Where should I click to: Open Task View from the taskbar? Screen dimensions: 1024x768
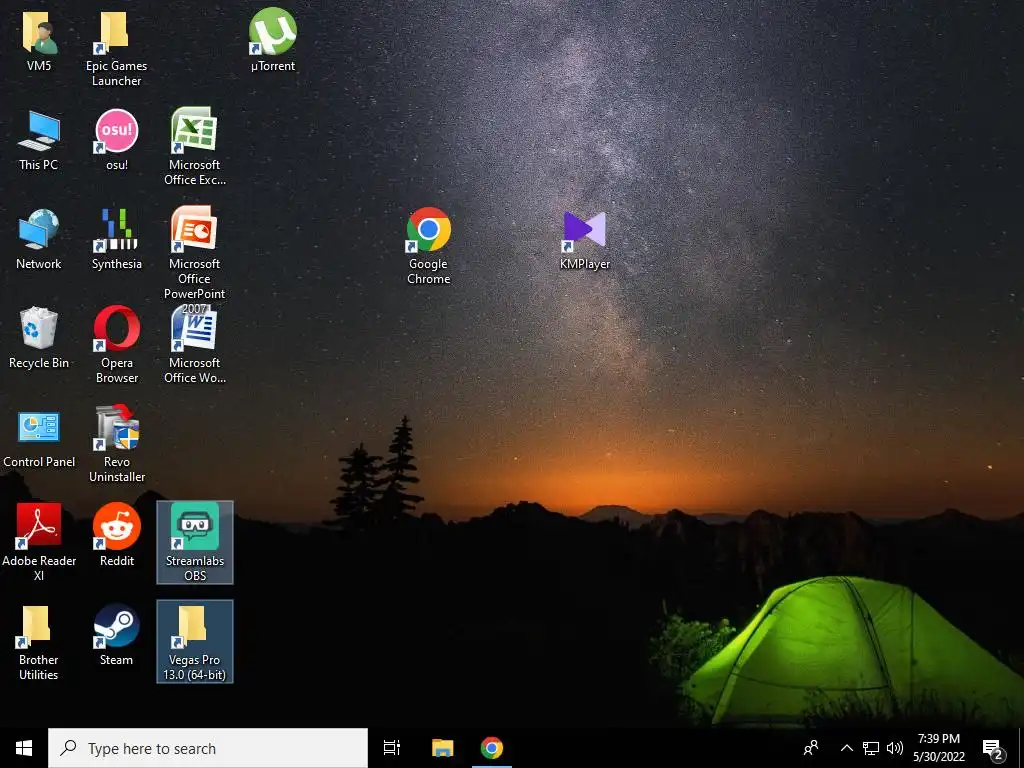392,748
